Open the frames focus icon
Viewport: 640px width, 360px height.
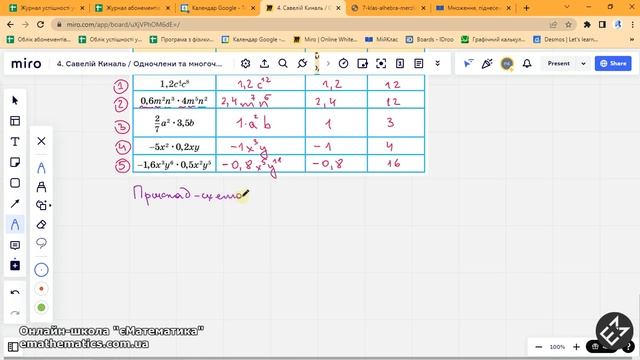click(x=381, y=63)
